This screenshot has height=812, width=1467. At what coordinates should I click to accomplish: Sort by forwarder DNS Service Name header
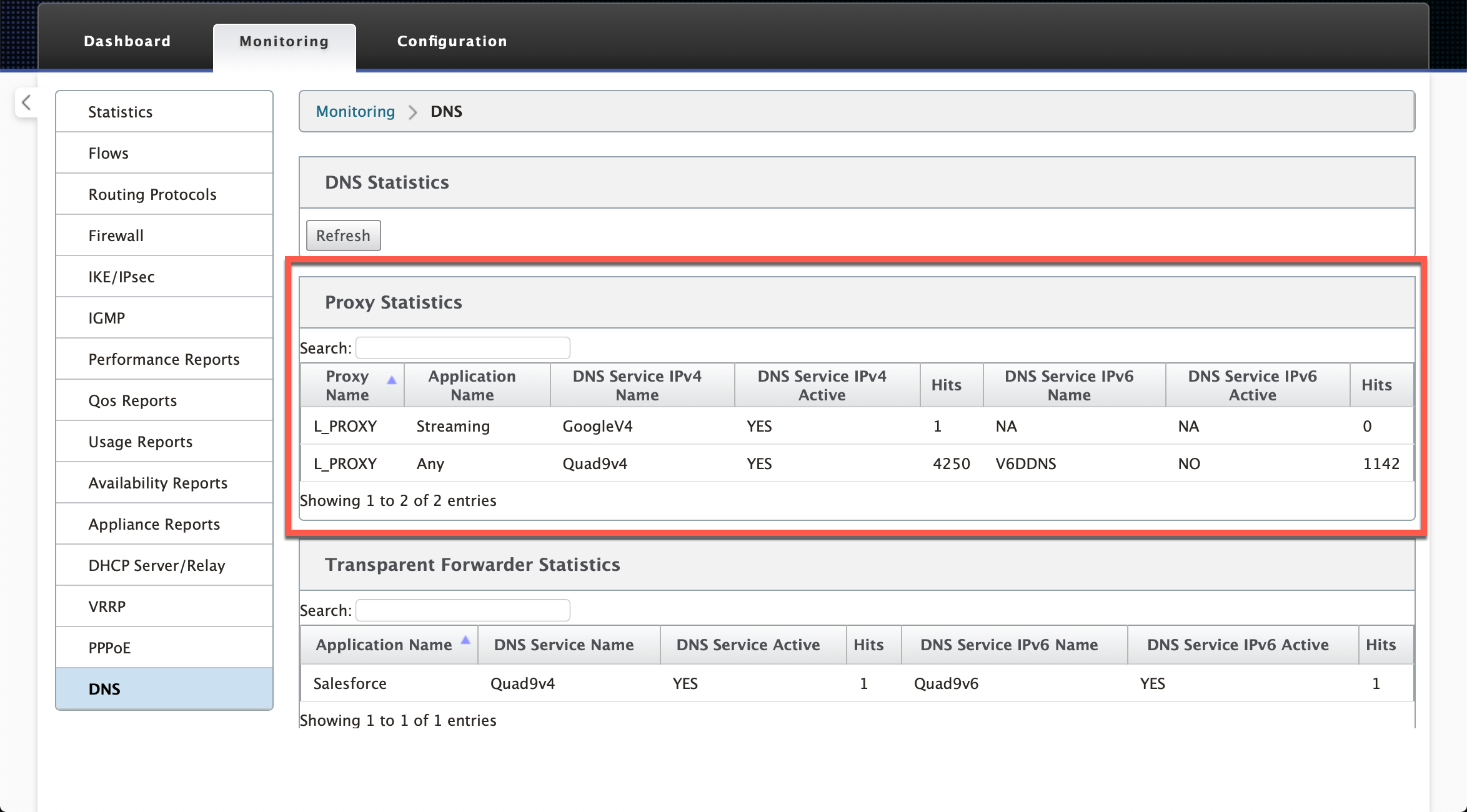click(x=569, y=645)
